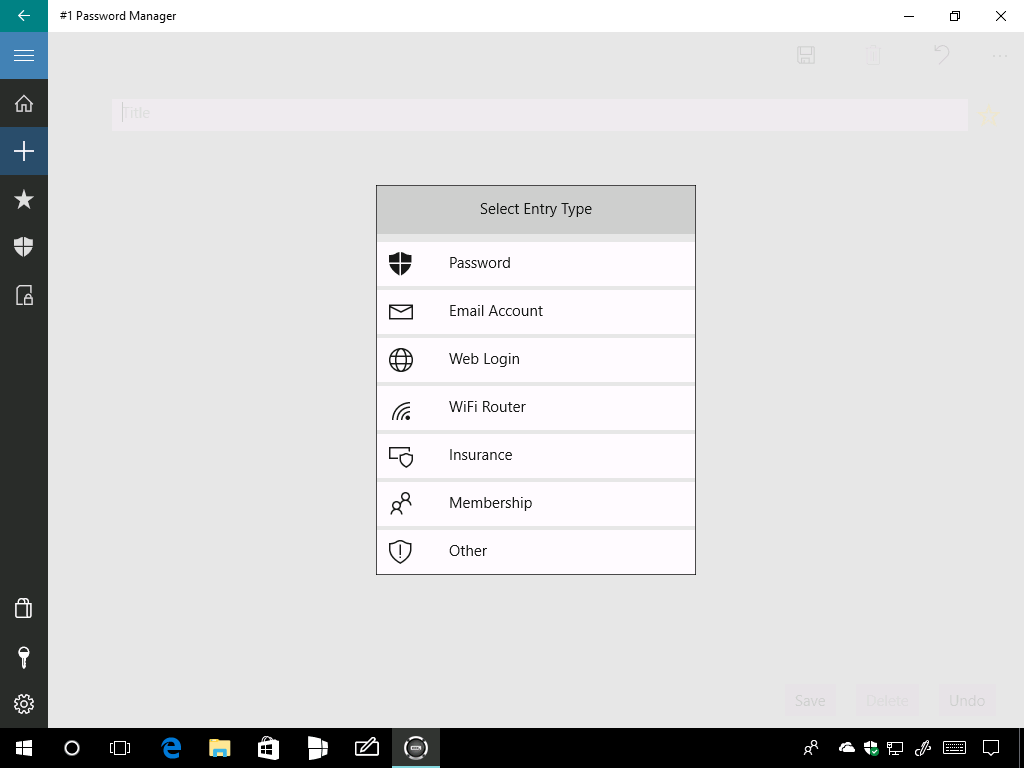1024x768 pixels.
Task: Click the Insurance shield screen icon
Action: point(401,456)
